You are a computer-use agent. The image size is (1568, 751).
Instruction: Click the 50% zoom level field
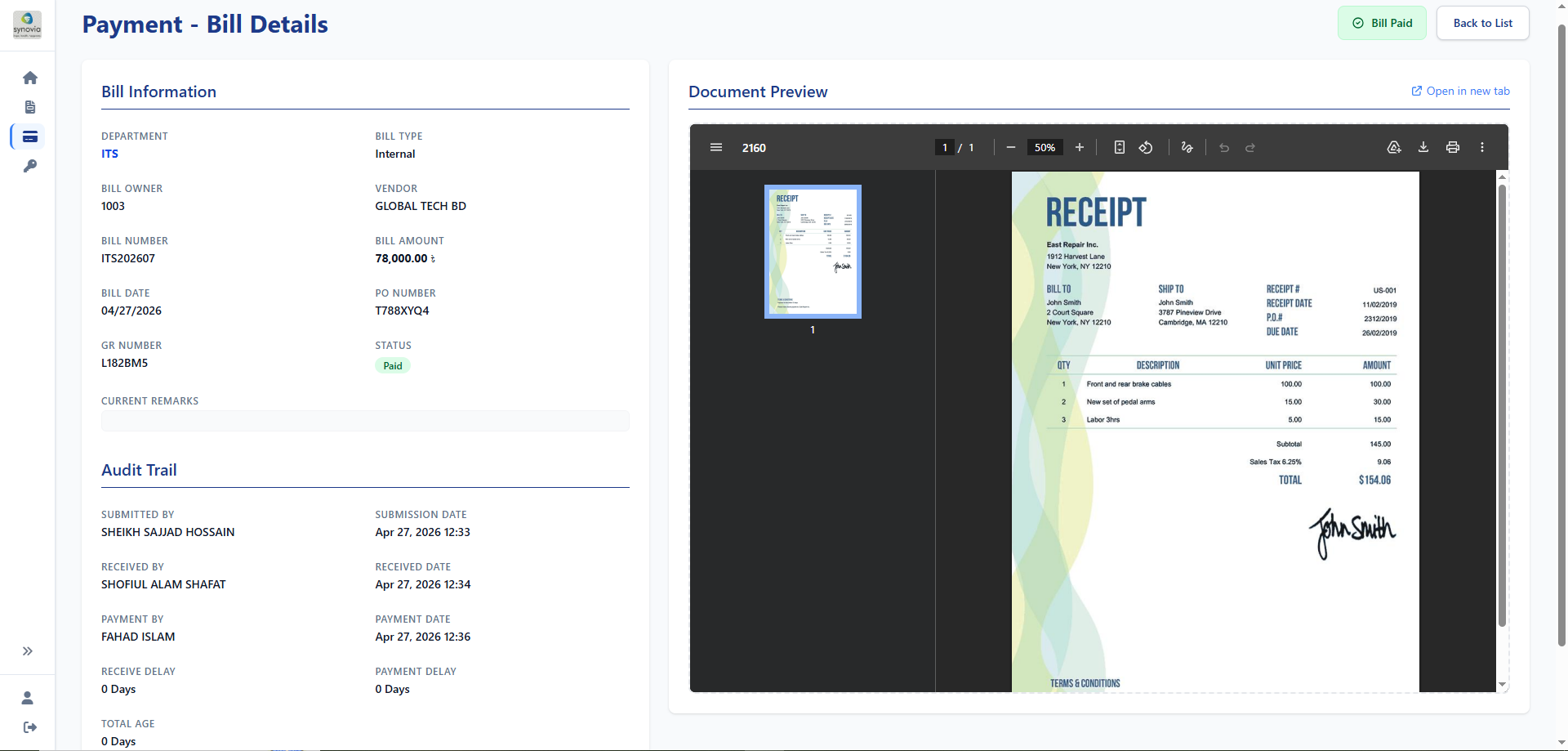(x=1045, y=147)
